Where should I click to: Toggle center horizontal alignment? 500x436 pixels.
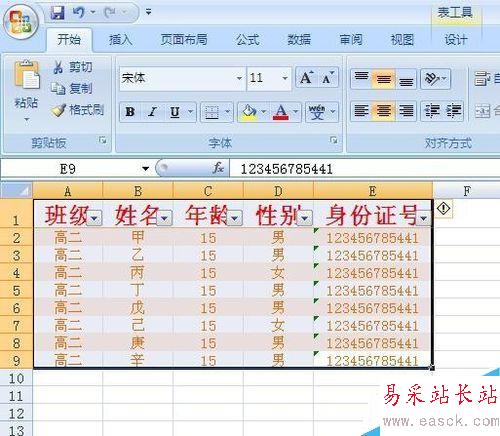(384, 111)
